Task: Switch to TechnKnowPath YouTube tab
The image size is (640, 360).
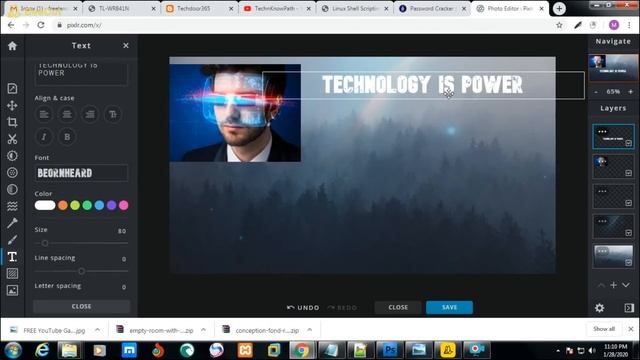Action: tap(277, 9)
